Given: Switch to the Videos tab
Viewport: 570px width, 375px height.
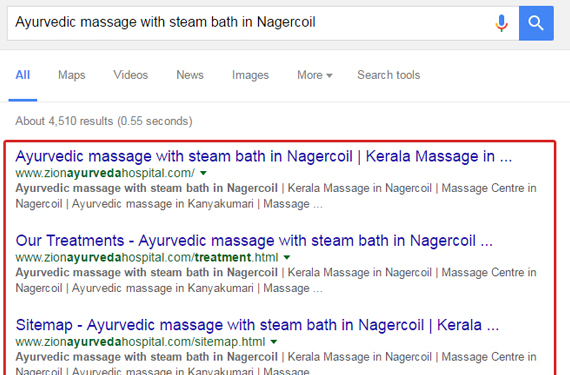Looking at the screenshot, I should (131, 75).
